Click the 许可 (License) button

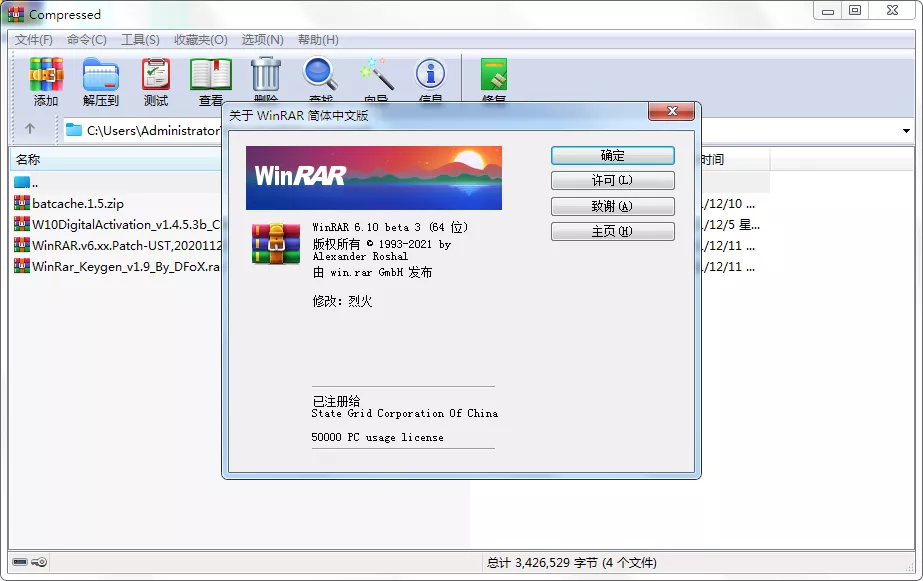(x=612, y=180)
